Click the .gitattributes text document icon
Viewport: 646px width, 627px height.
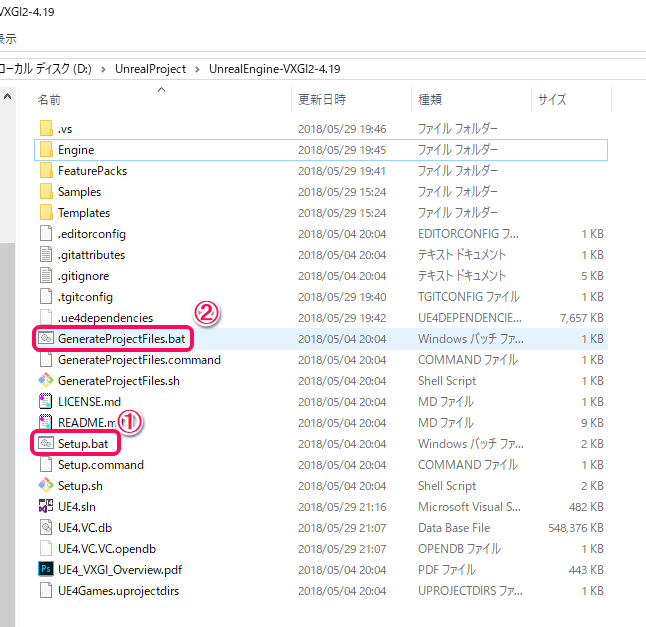46,255
